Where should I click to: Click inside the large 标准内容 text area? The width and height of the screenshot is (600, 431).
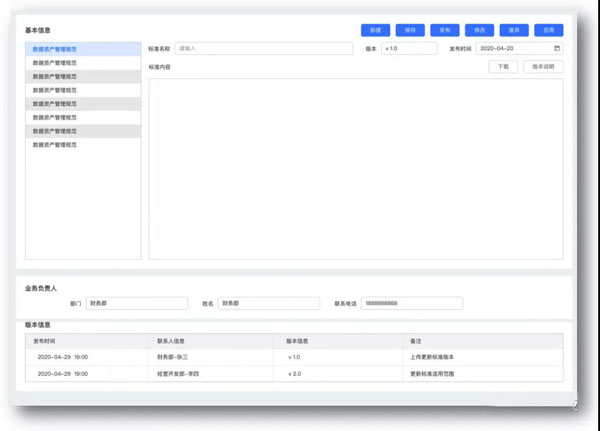[x=355, y=169]
